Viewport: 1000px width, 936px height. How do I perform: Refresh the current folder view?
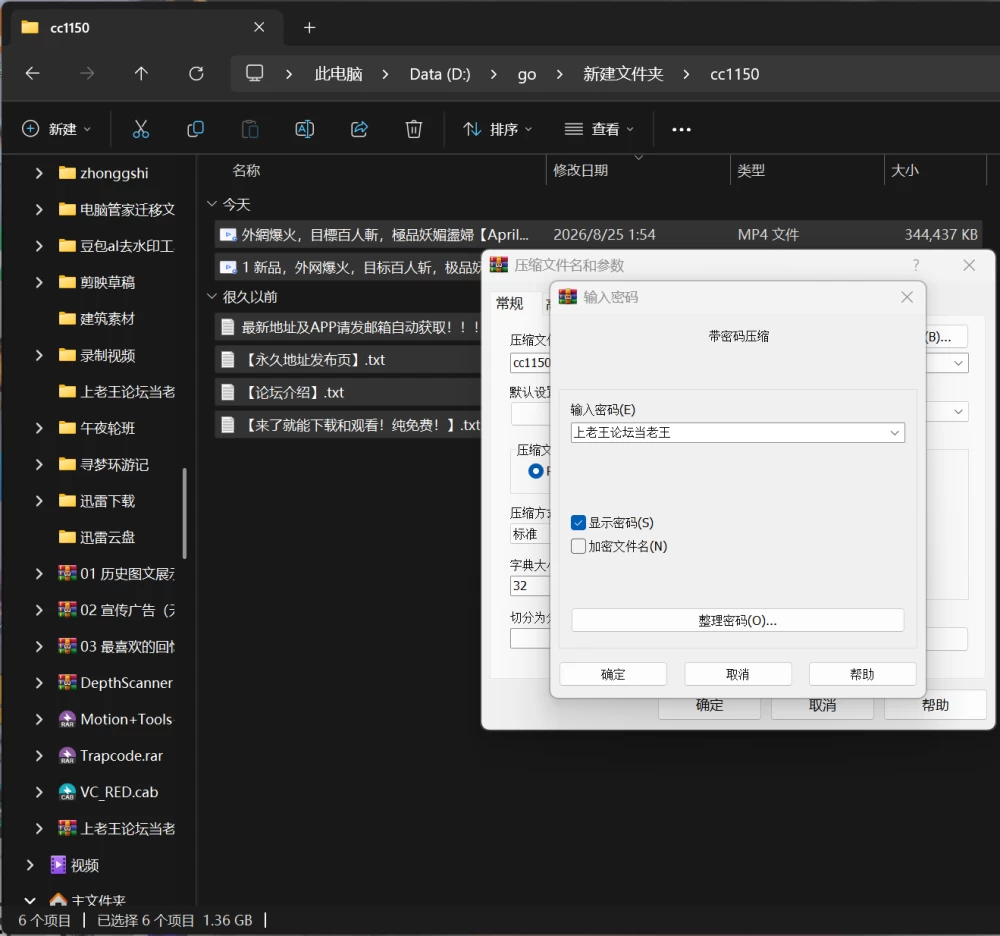(x=196, y=74)
